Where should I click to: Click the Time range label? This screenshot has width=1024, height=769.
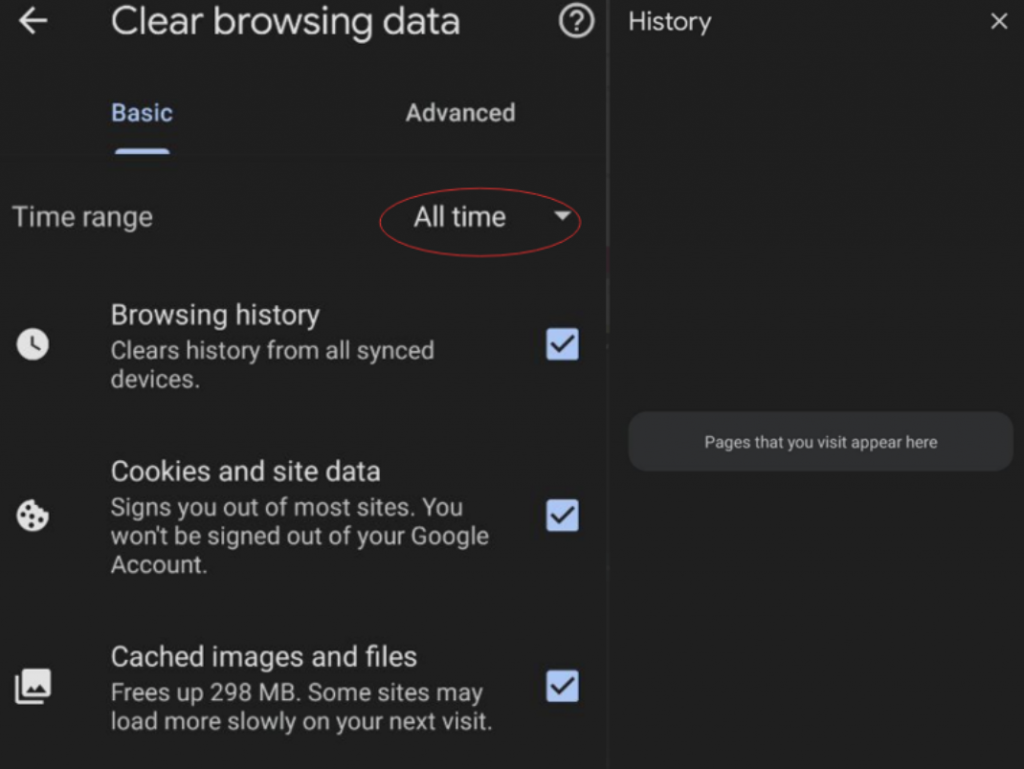pos(83,217)
